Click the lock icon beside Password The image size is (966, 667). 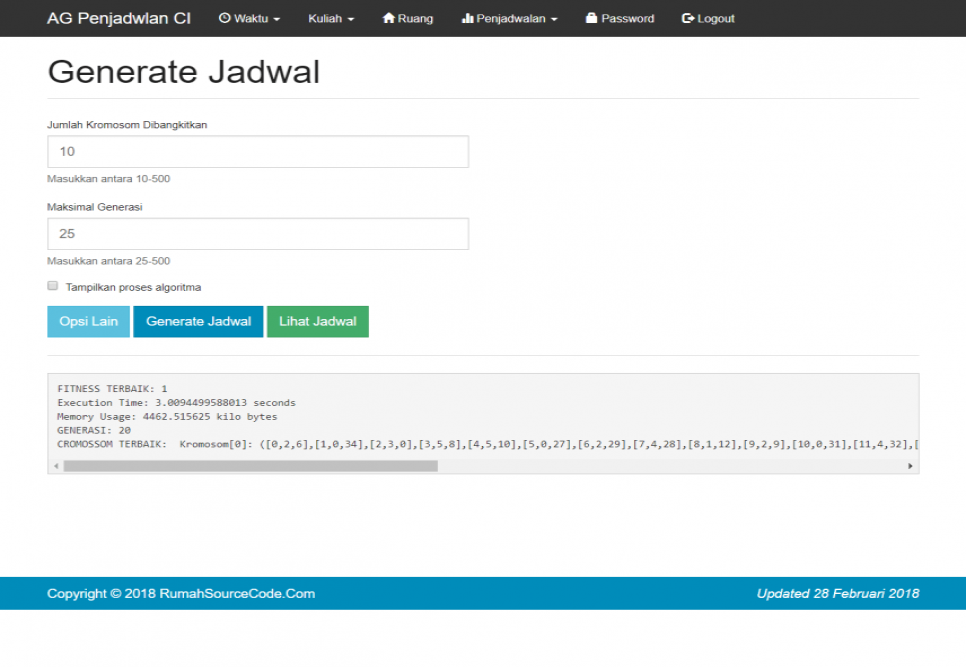[591, 18]
